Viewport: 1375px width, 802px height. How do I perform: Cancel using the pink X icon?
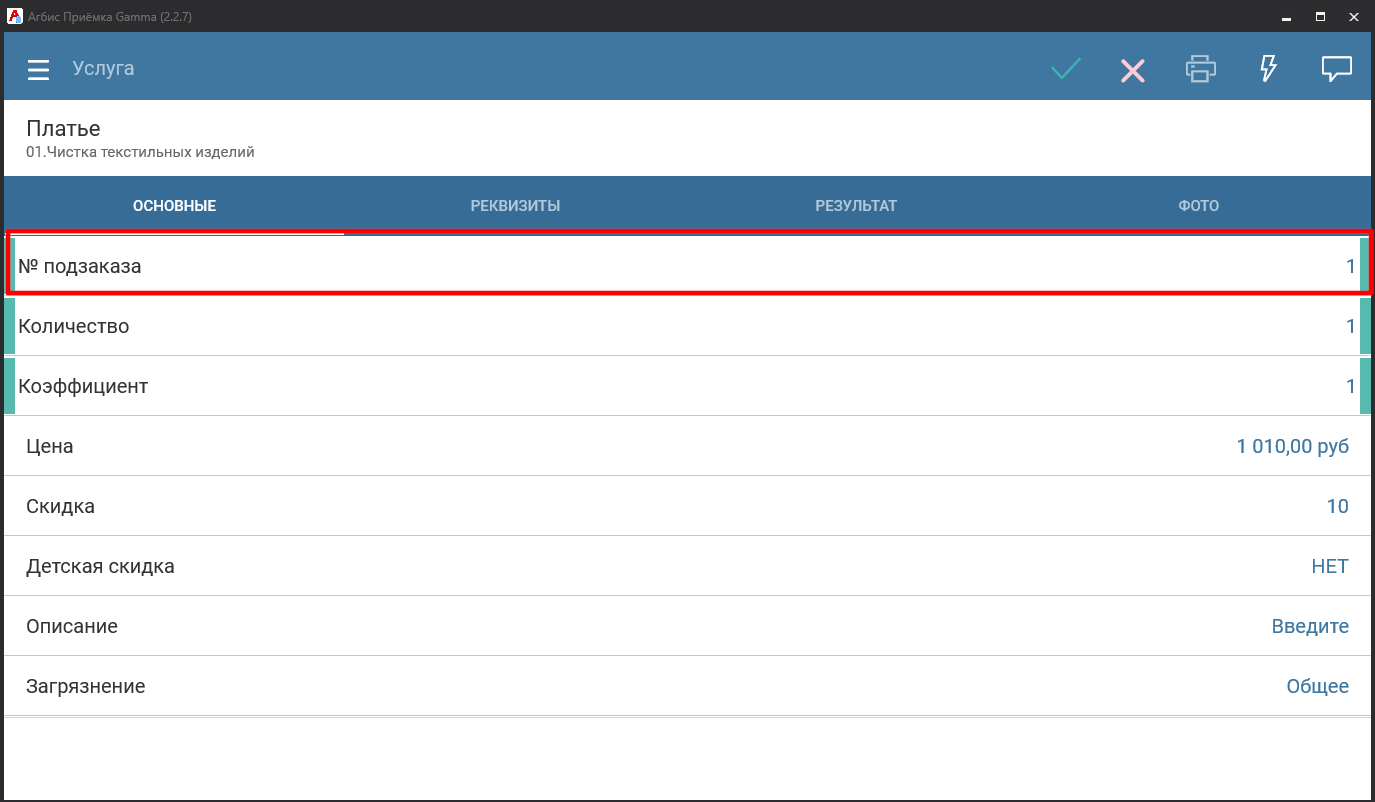click(1132, 70)
